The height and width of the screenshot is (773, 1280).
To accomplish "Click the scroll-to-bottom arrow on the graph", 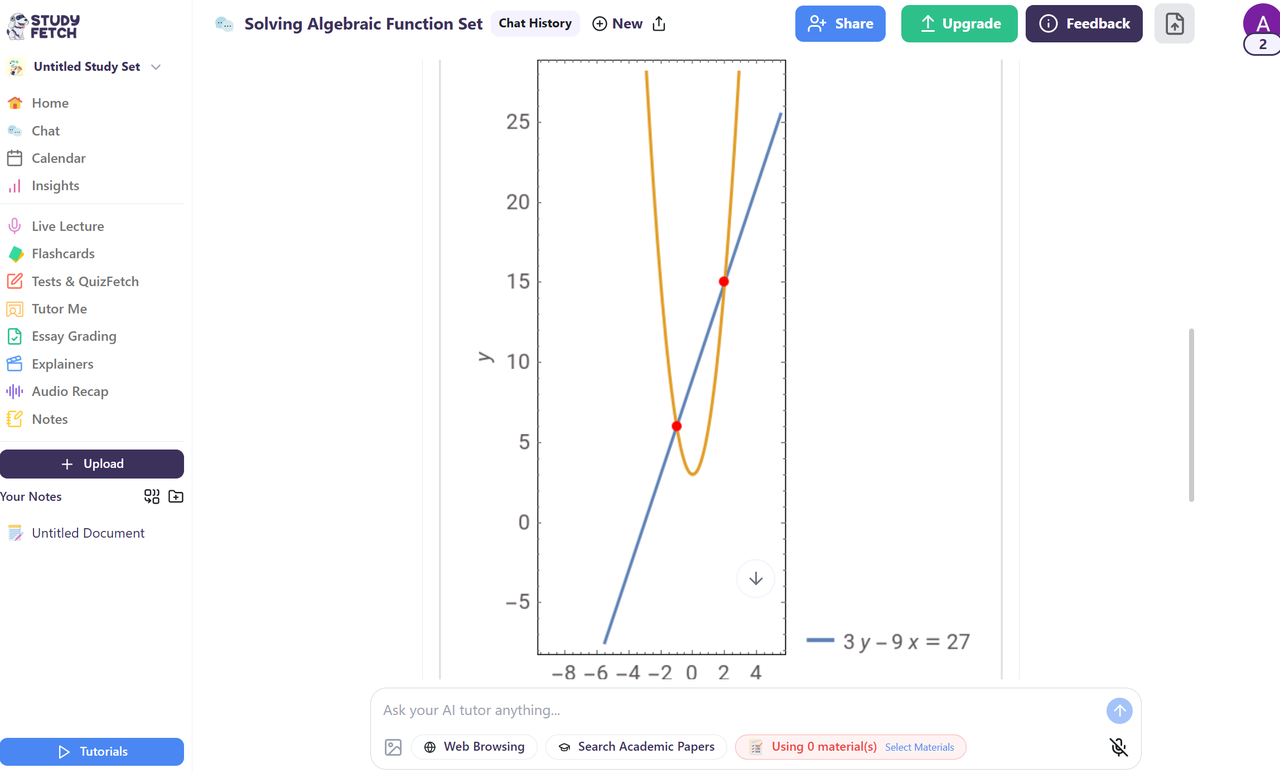I will (756, 579).
